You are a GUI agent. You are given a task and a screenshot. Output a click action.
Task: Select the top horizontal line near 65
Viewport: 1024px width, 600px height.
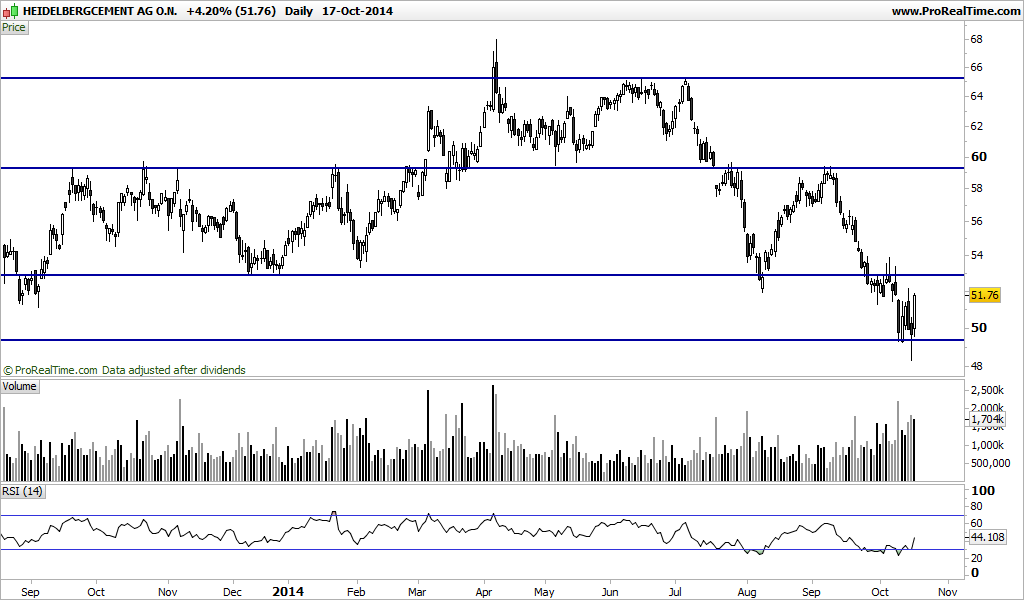coord(482,78)
